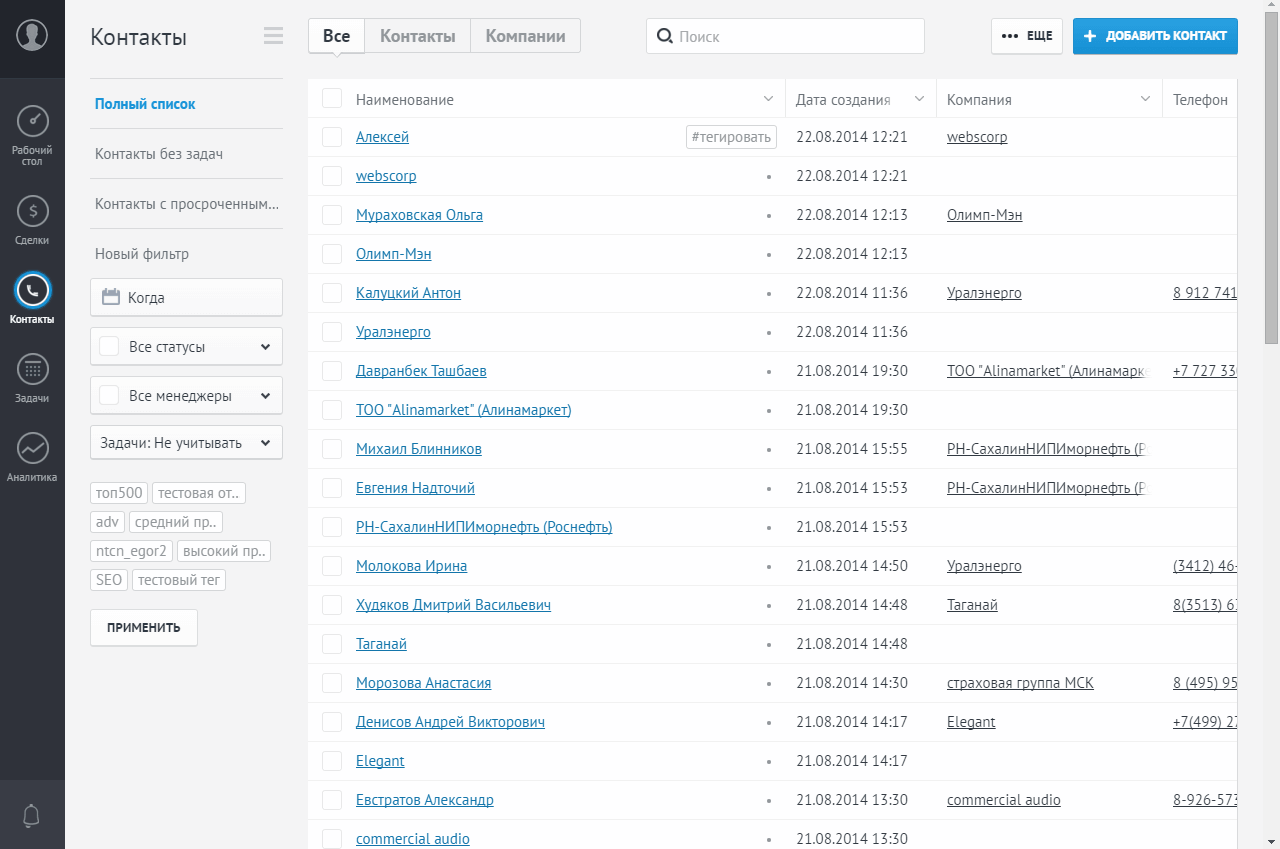
Task: Click the notifications bell icon
Action: 32,815
